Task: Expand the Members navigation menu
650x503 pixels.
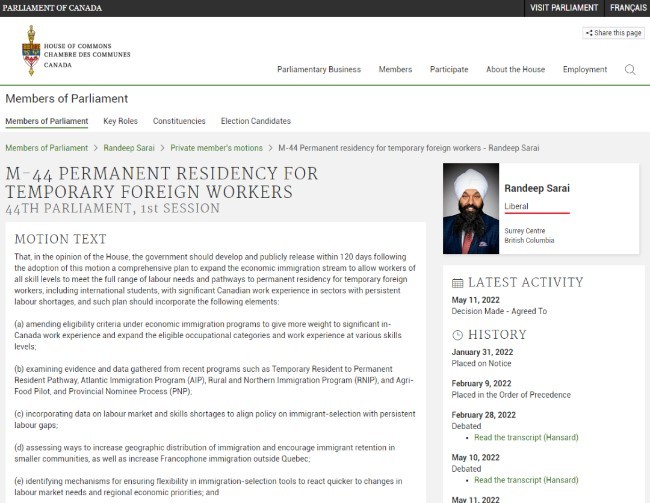Action: pyautogui.click(x=395, y=69)
